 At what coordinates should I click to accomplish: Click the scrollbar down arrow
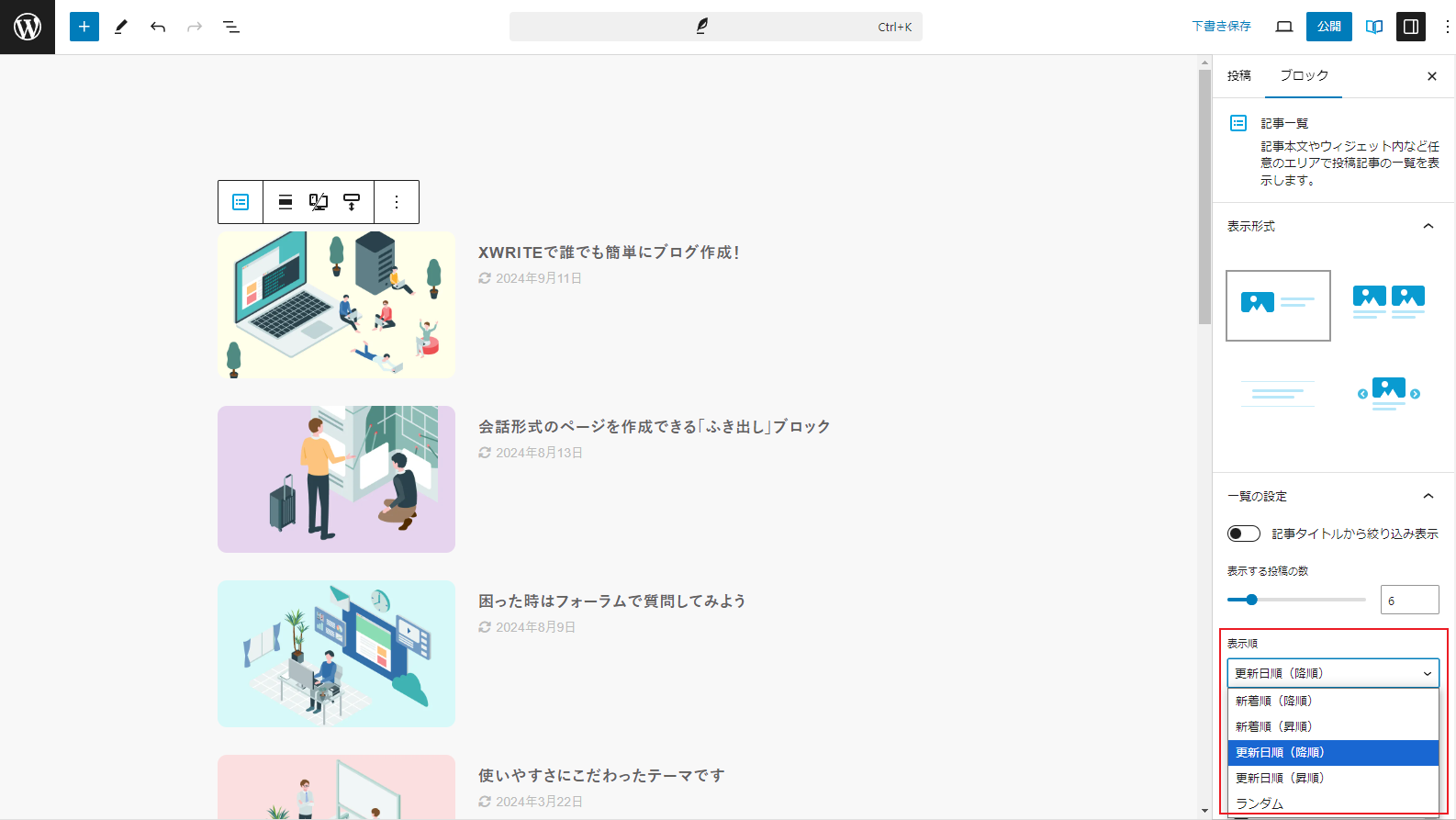(x=1204, y=811)
